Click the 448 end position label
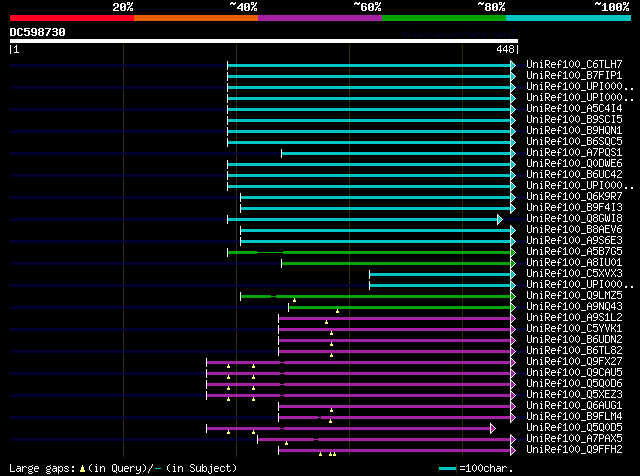 pos(505,49)
